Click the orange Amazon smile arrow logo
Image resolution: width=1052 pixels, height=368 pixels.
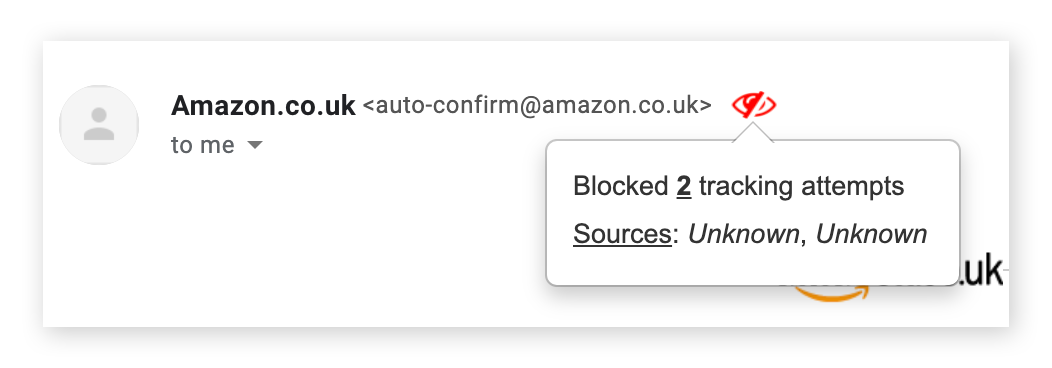tap(831, 293)
